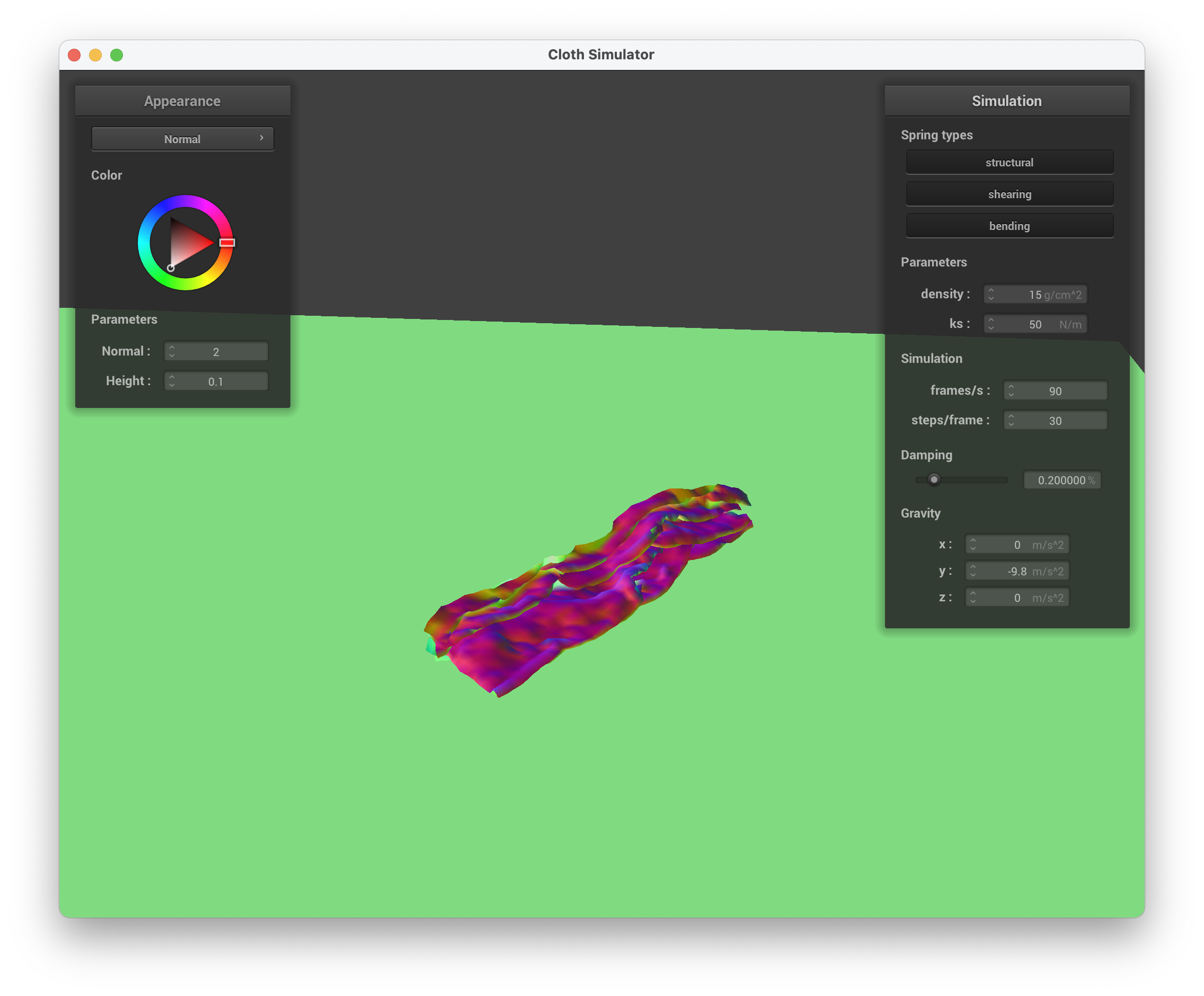Screen dimensions: 1204x996
Task: Click the steps/frame spinner arrows
Action: (1011, 420)
